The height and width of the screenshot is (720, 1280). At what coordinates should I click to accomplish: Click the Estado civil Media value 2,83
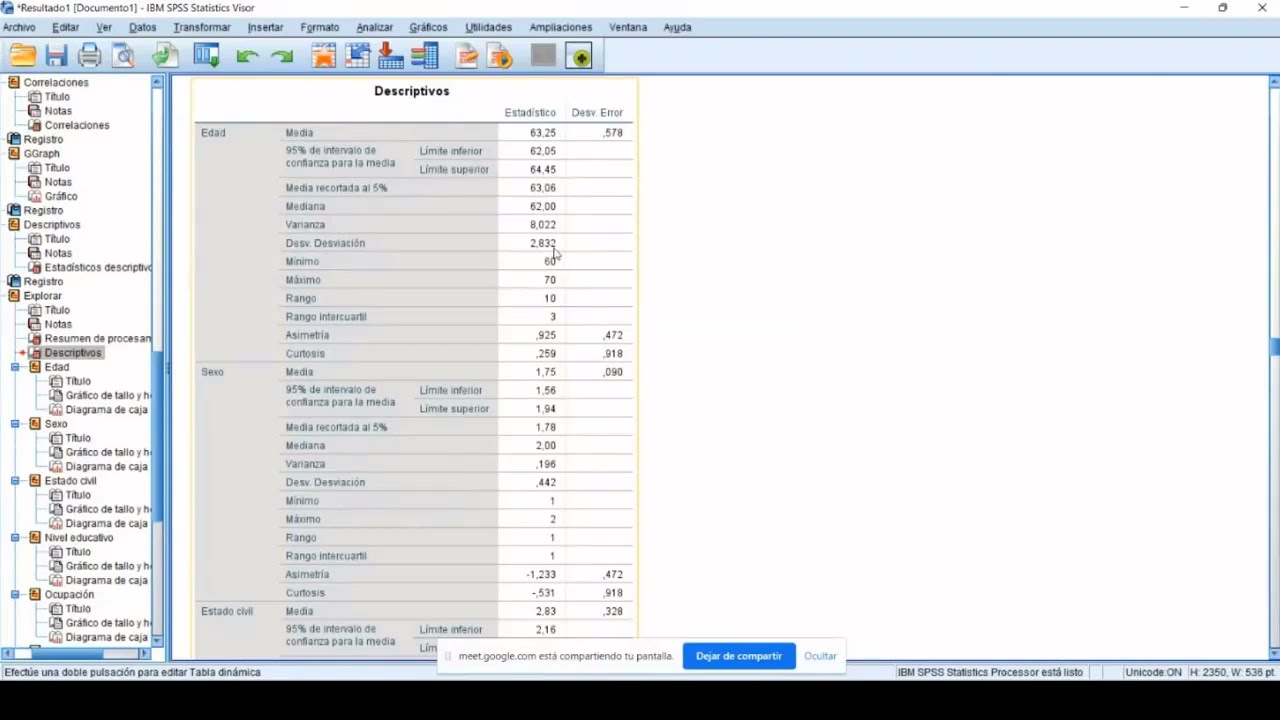pos(545,612)
